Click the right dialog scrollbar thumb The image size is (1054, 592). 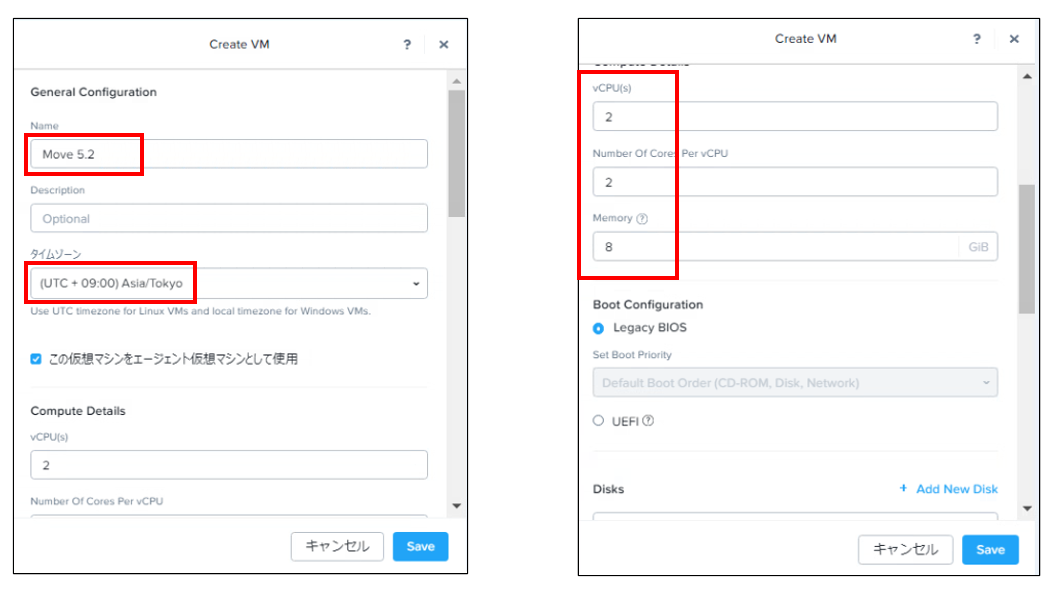pyautogui.click(x=1027, y=249)
